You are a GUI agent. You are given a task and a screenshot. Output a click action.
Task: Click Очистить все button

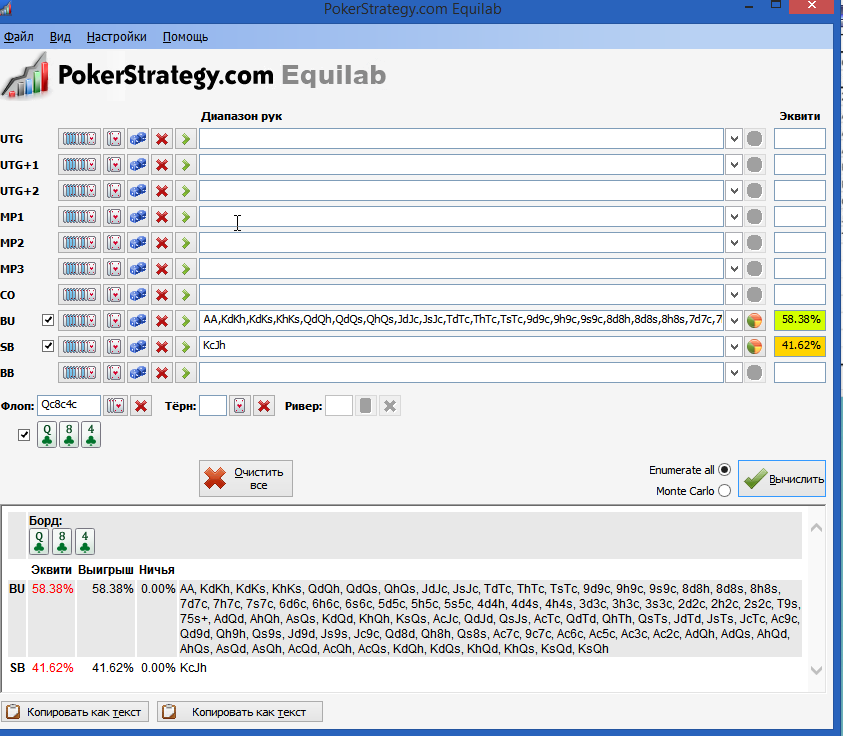tap(246, 478)
